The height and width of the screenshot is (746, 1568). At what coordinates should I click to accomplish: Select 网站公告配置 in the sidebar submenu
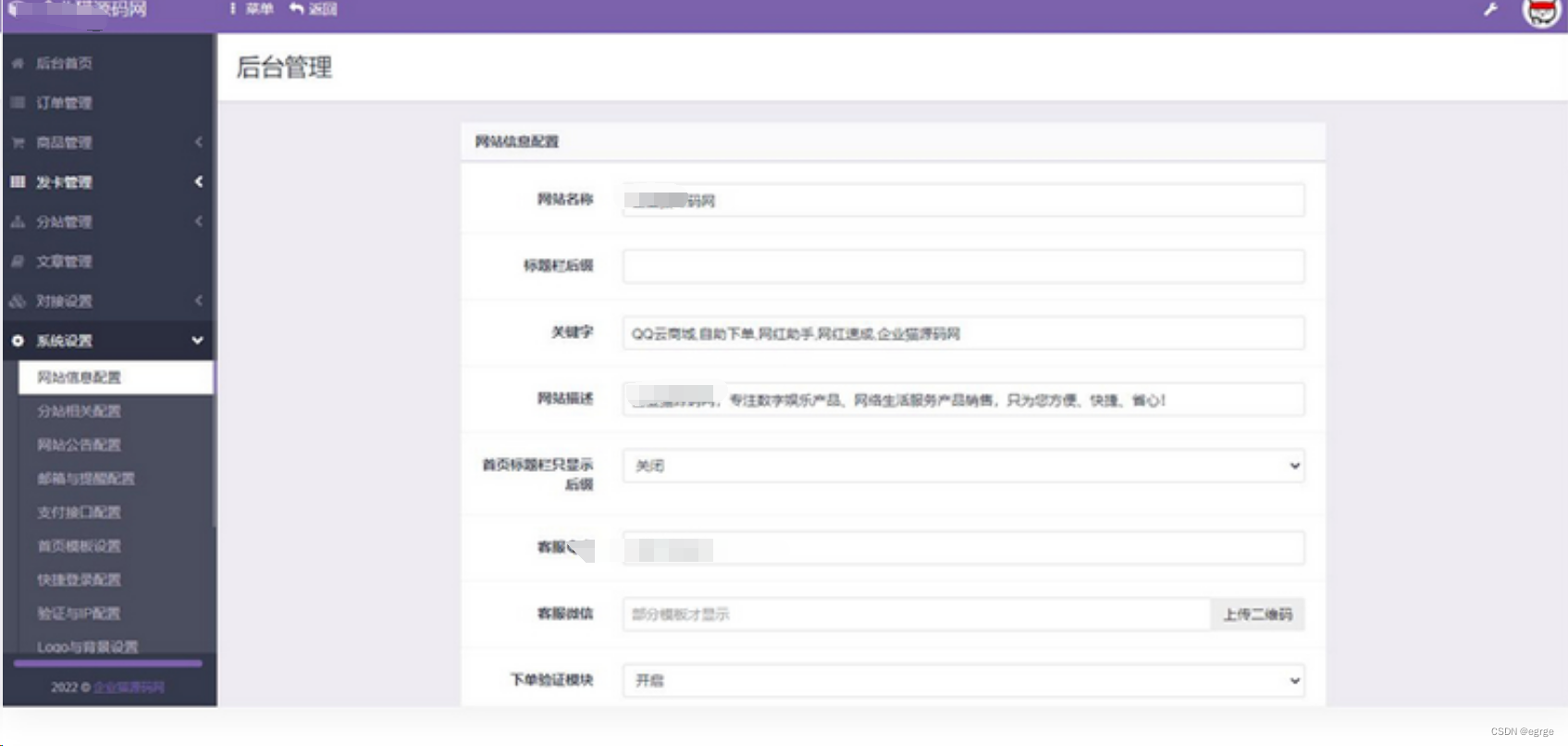click(x=79, y=445)
